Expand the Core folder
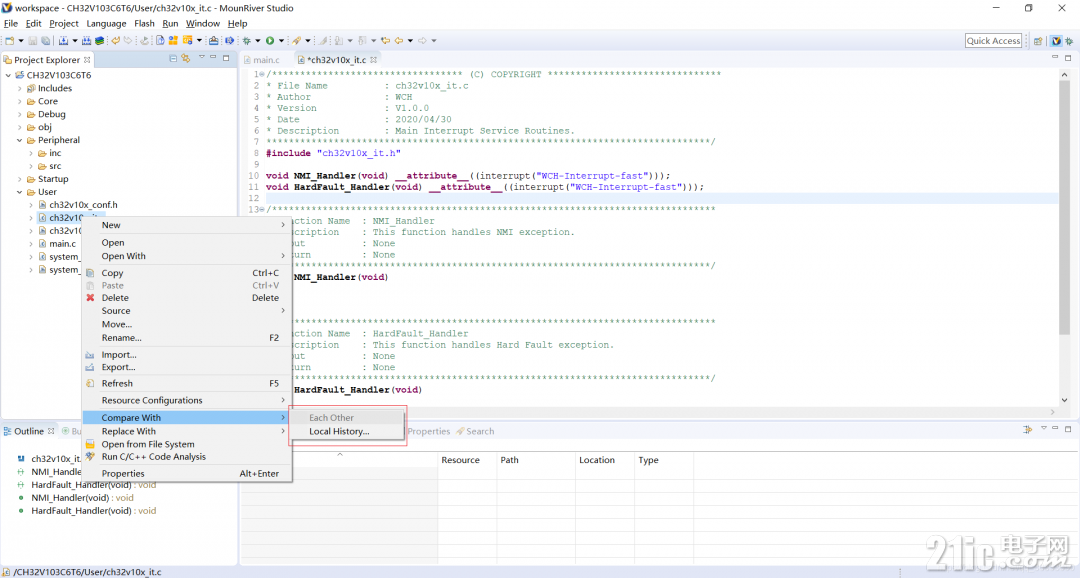 point(19,101)
